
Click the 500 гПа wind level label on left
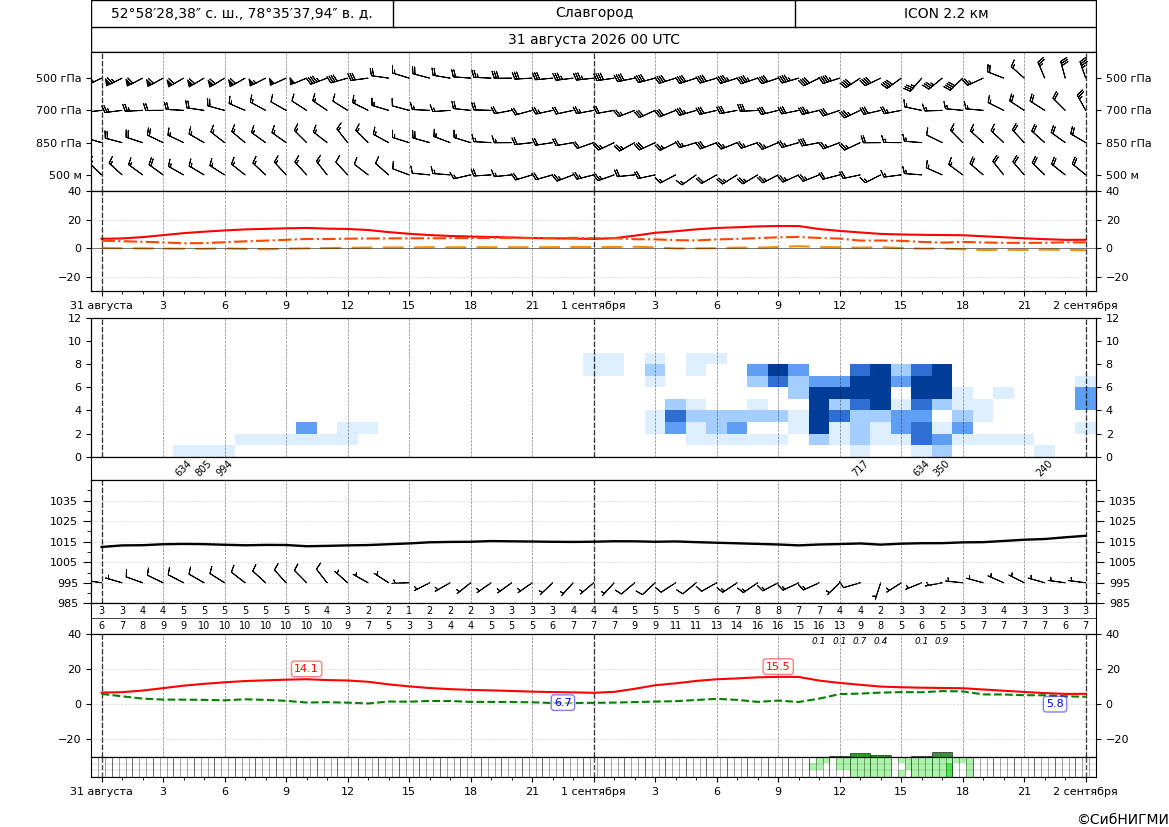[x=59, y=78]
